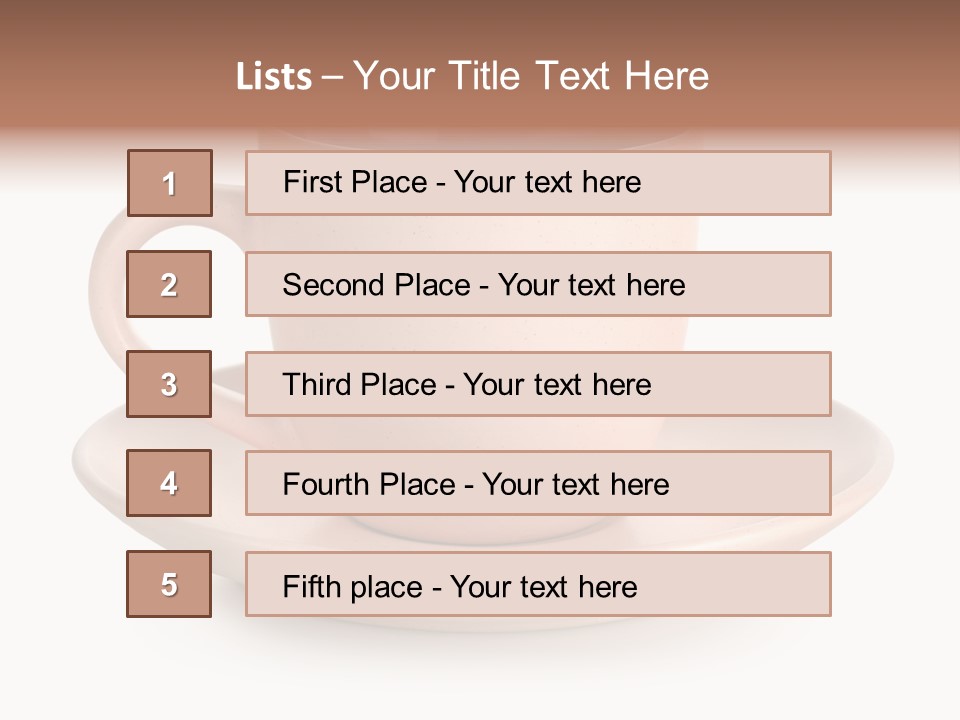Viewport: 960px width, 720px height.
Task: Click into the Second Place text bar
Action: click(x=538, y=284)
